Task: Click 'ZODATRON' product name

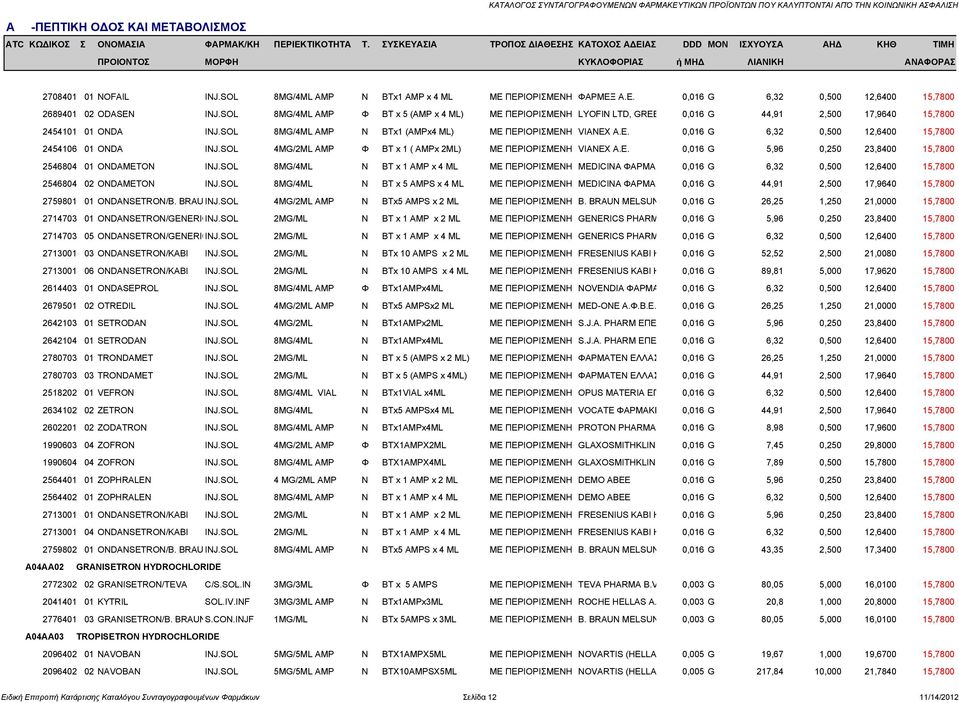Action: tap(122, 428)
